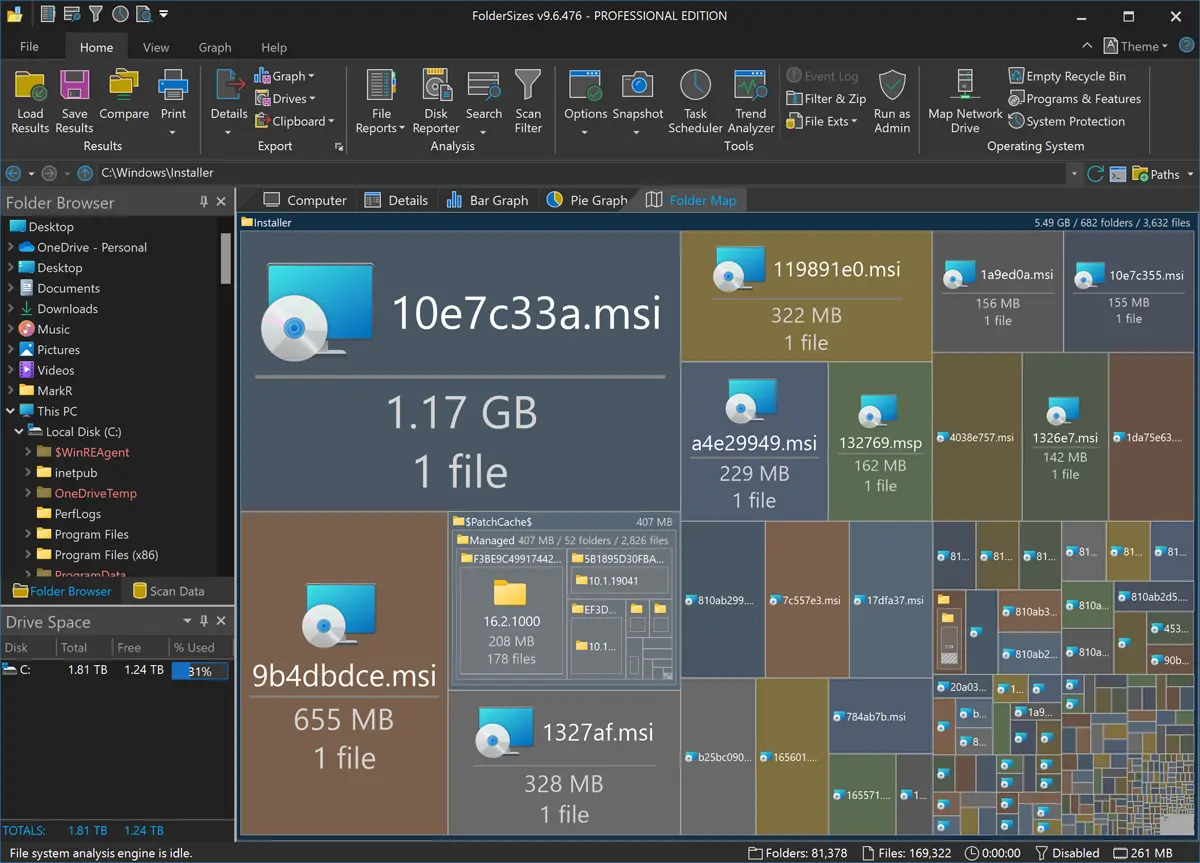The height and width of the screenshot is (863, 1200).
Task: Expand the Downloads tree node
Action: 11,309
